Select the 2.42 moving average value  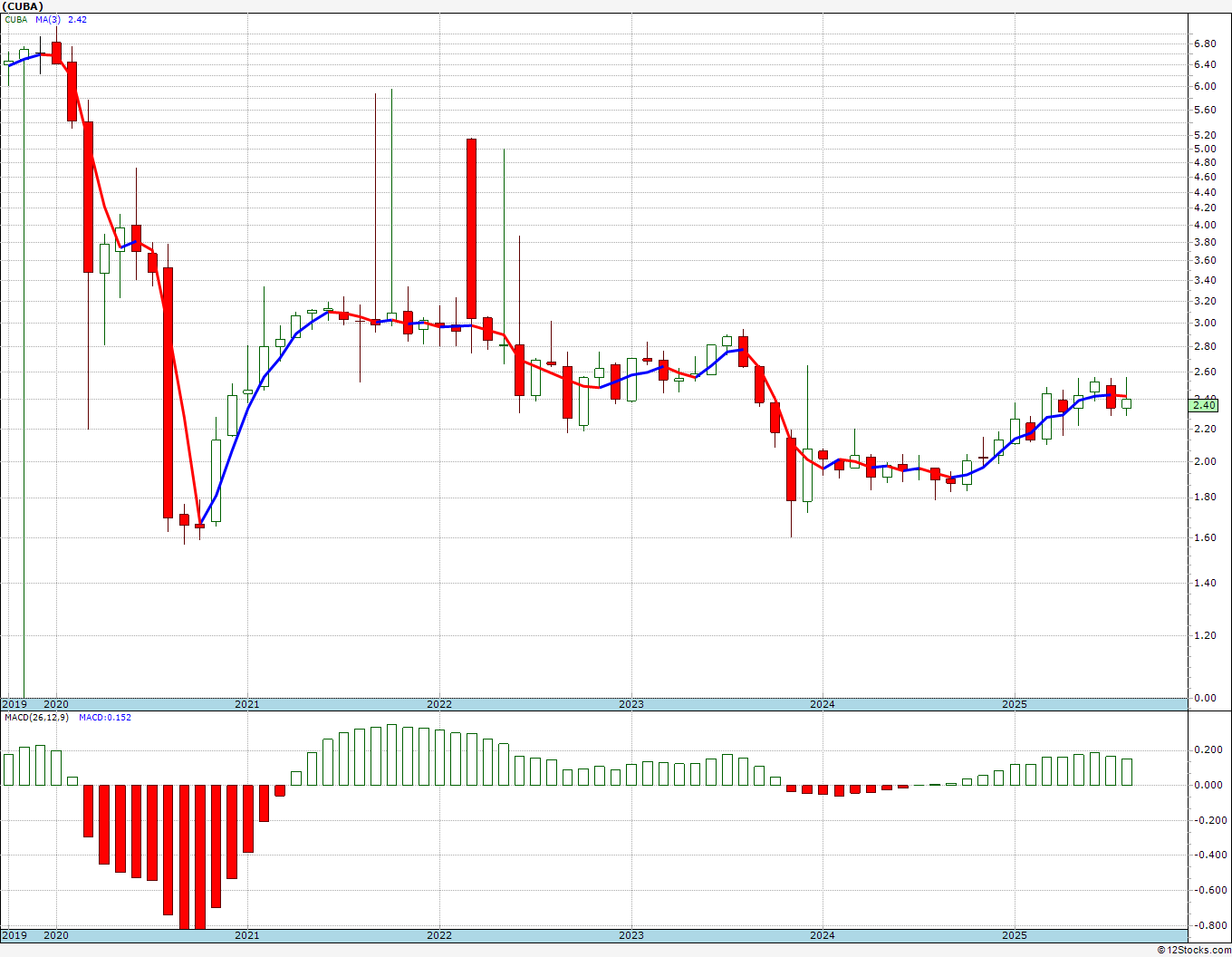click(x=77, y=19)
